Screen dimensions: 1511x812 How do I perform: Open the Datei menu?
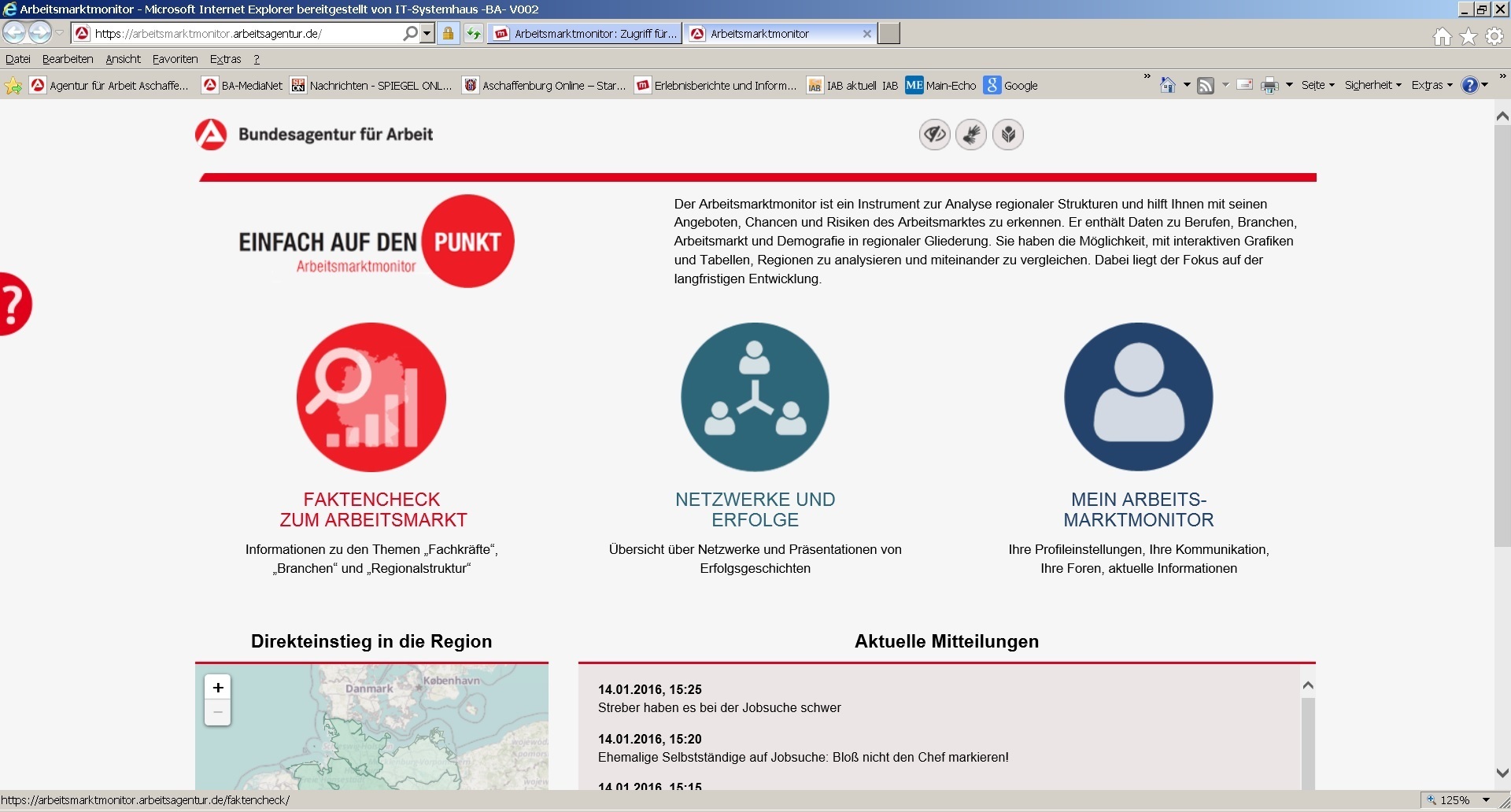click(x=17, y=59)
